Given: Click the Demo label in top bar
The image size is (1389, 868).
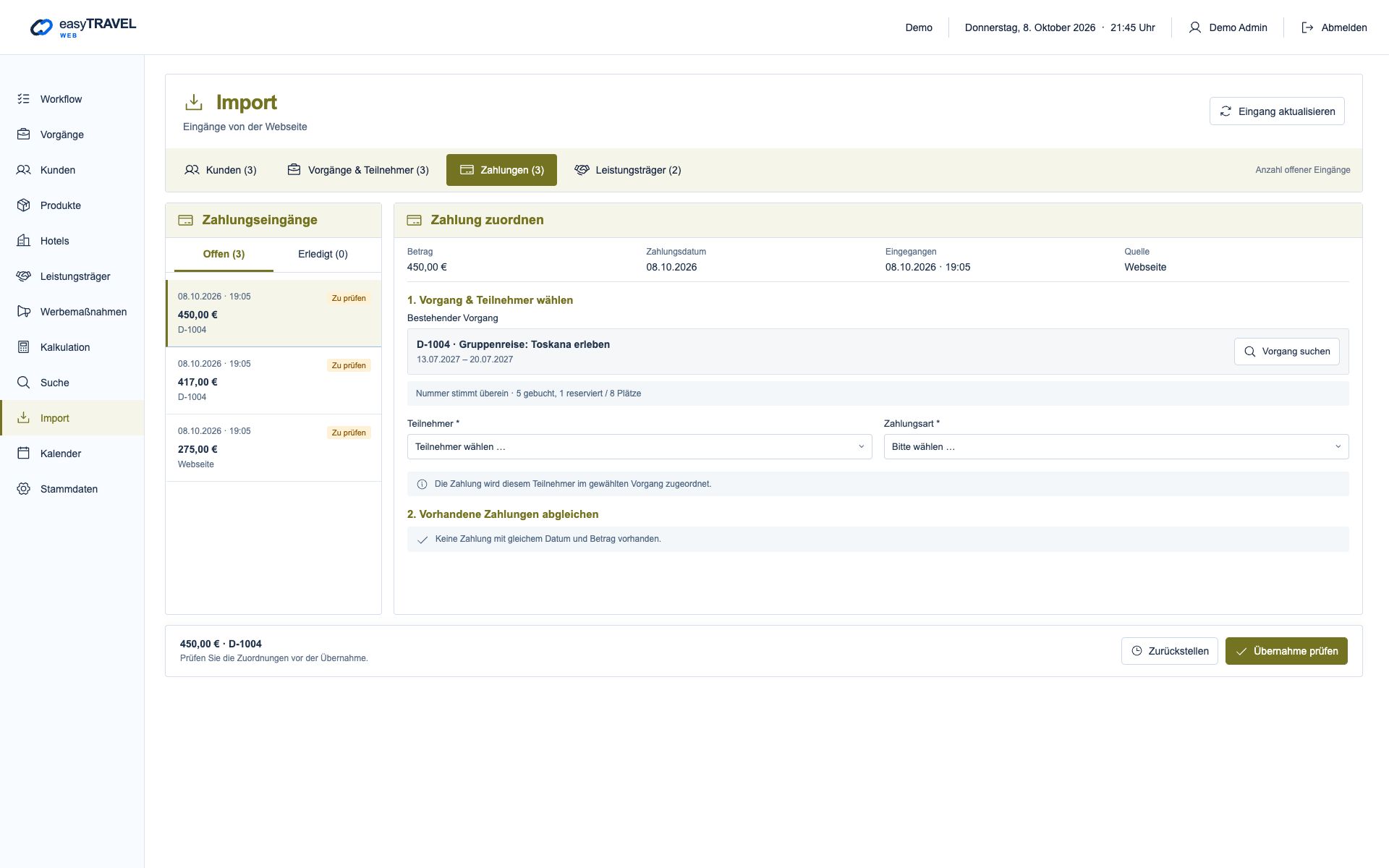Looking at the screenshot, I should (x=919, y=27).
